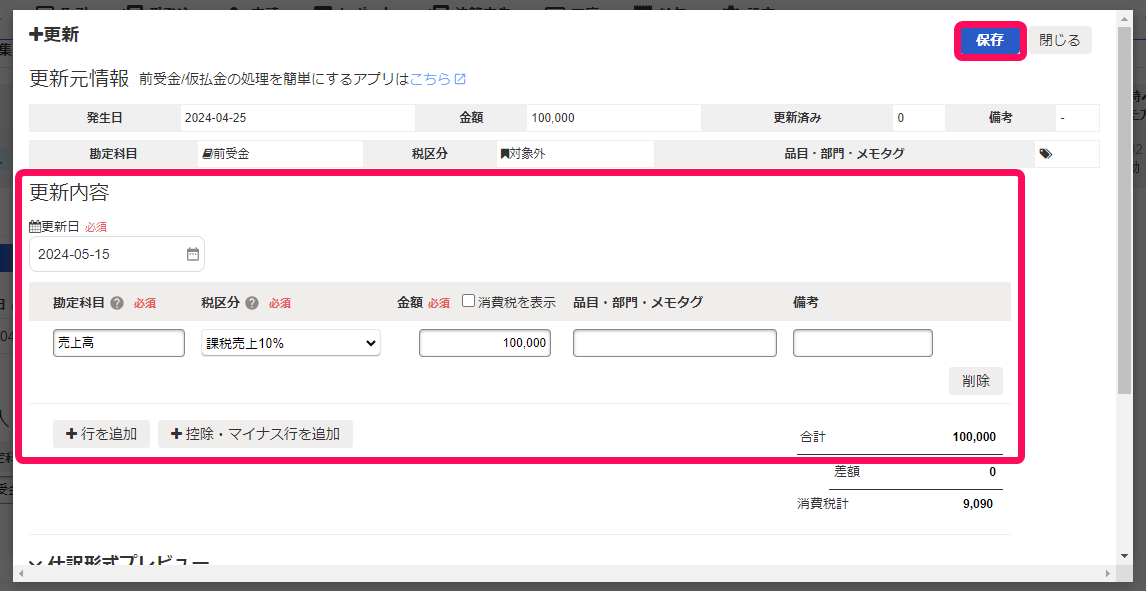Enable the 消費税を表示 checkbox
The width and height of the screenshot is (1146, 591).
[468, 301]
